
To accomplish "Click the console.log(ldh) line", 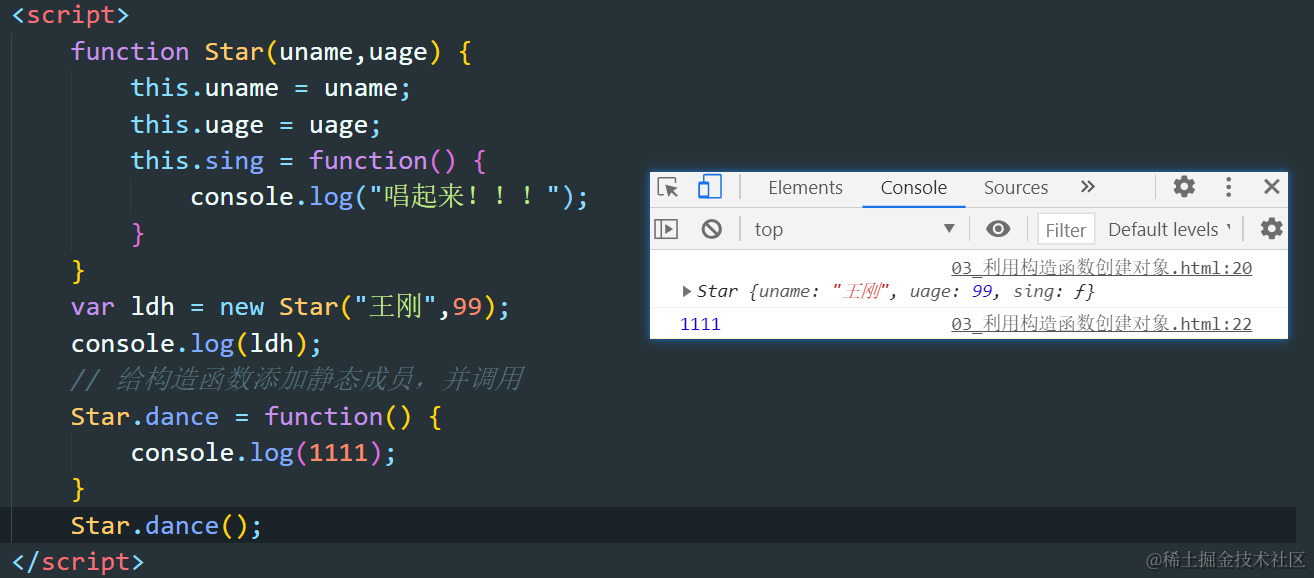I will (197, 343).
